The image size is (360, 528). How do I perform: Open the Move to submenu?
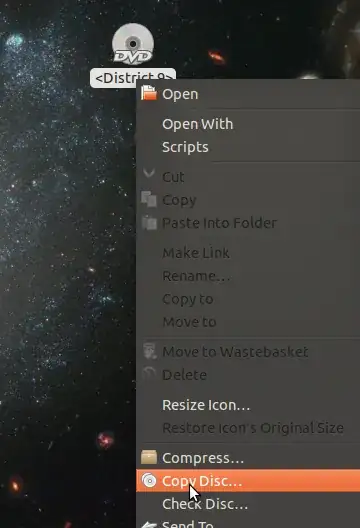pos(248,322)
